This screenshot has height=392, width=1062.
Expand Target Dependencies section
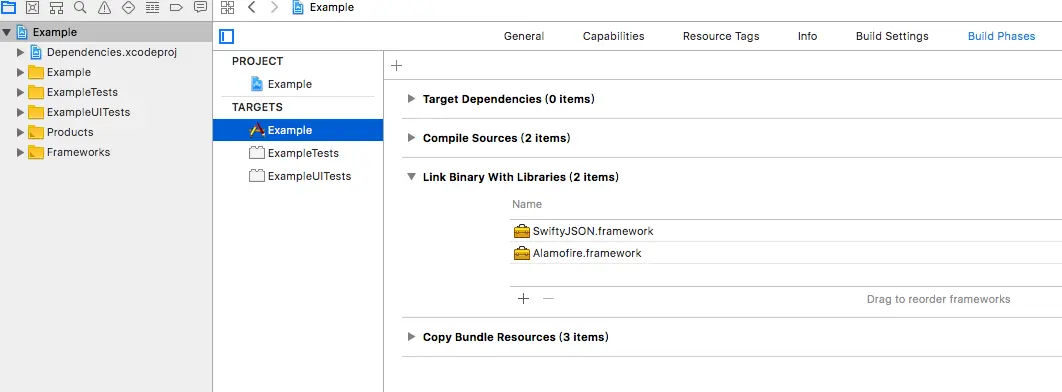(x=410, y=99)
